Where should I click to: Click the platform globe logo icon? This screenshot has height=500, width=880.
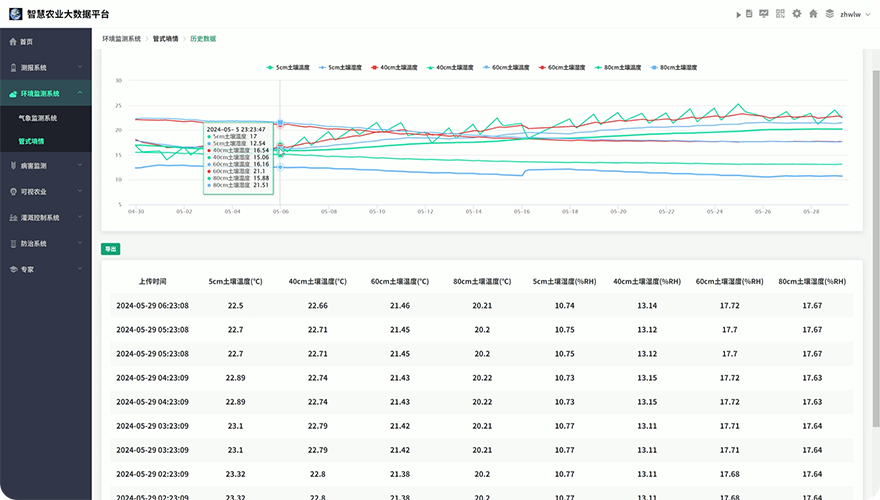point(16,13)
